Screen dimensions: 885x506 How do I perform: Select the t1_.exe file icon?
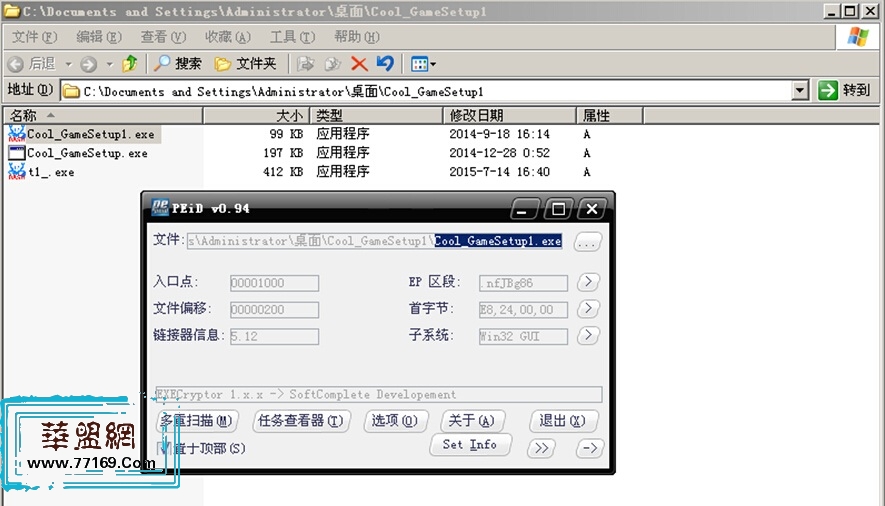(17, 172)
